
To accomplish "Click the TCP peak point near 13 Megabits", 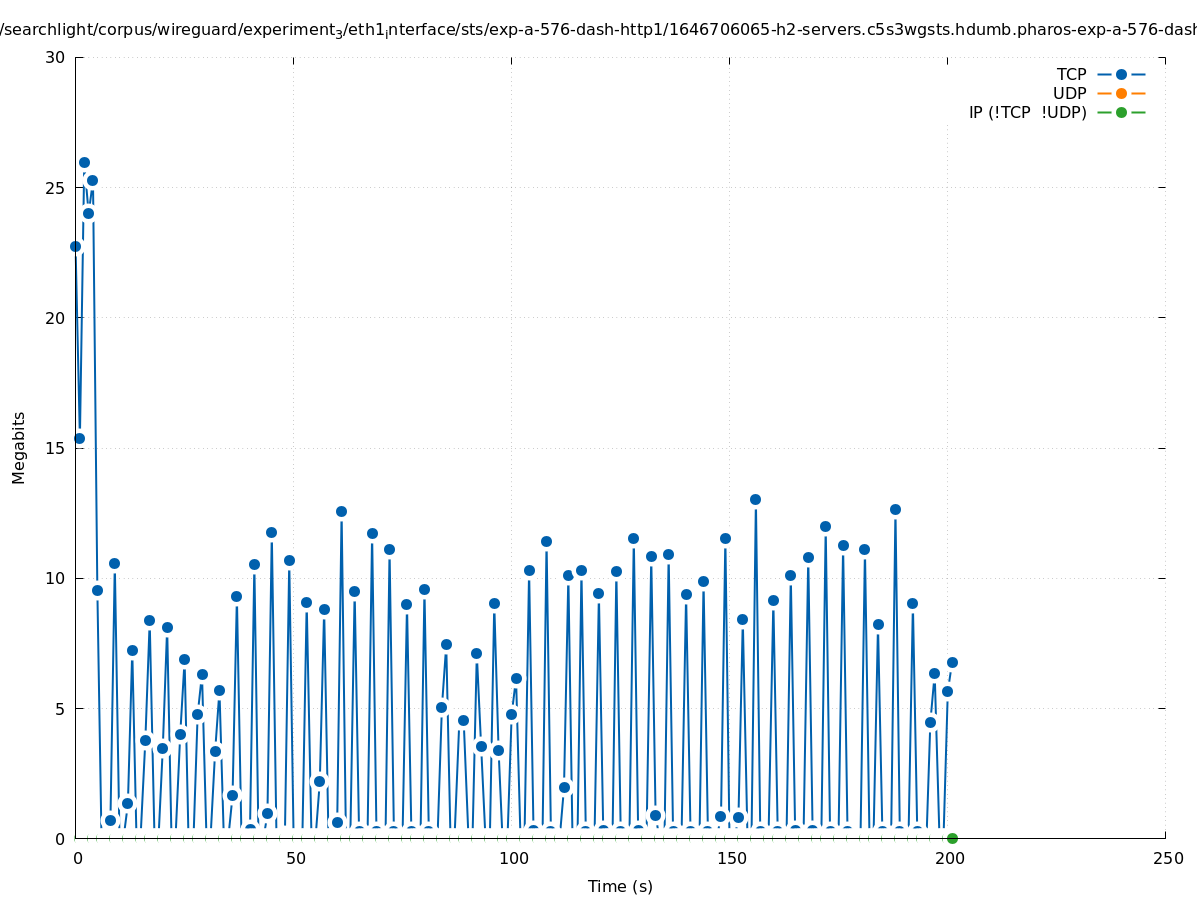I will coord(755,499).
